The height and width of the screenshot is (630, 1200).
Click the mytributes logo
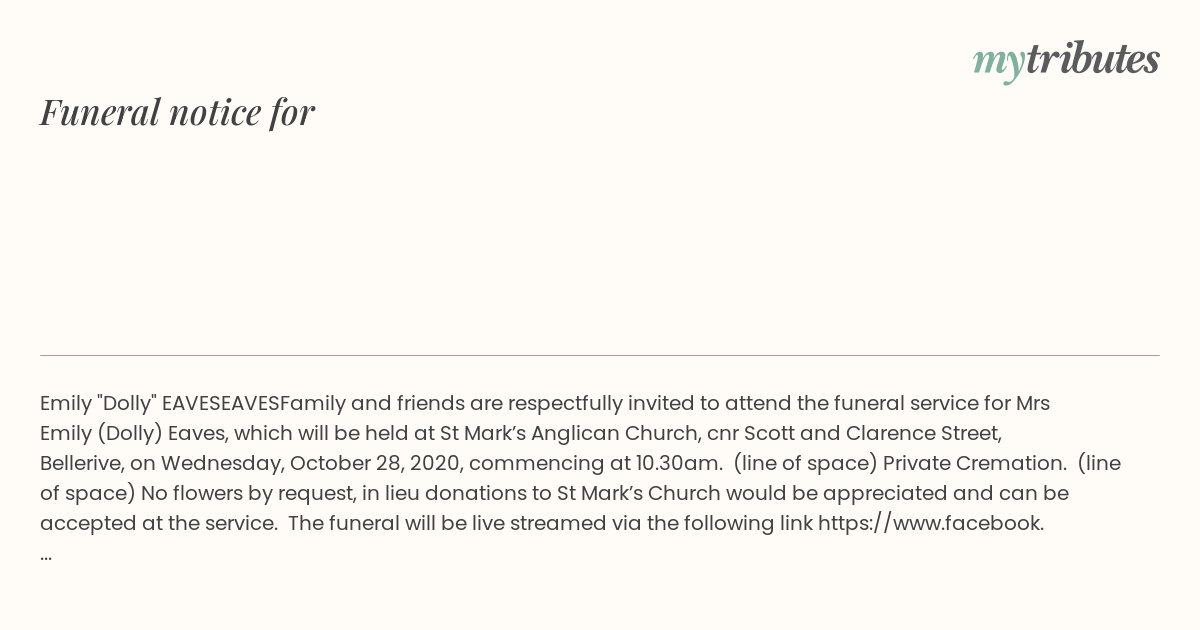point(1066,61)
